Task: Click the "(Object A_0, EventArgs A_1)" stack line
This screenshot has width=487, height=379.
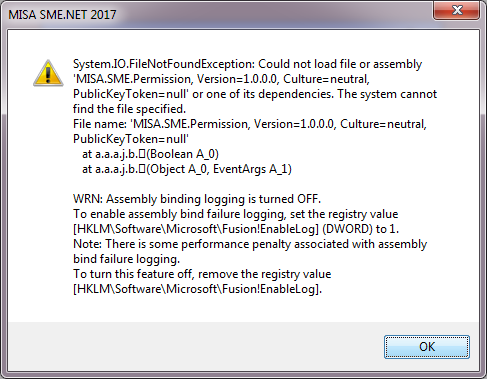Action: pos(187,169)
